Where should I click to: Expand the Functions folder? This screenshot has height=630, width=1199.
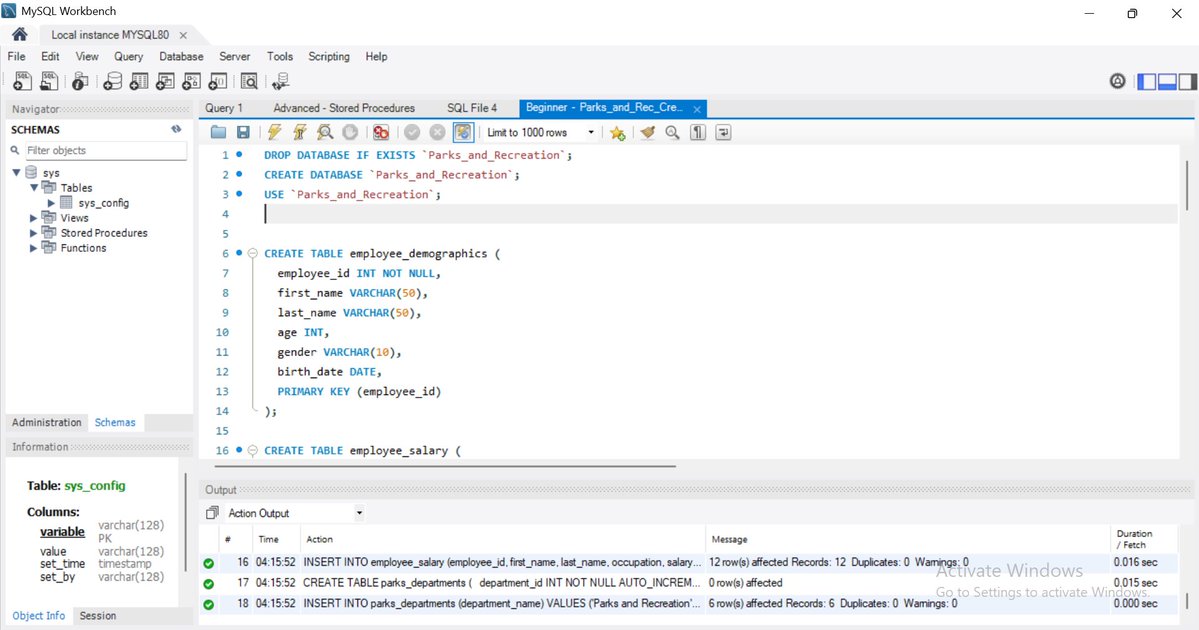pyautogui.click(x=34, y=248)
